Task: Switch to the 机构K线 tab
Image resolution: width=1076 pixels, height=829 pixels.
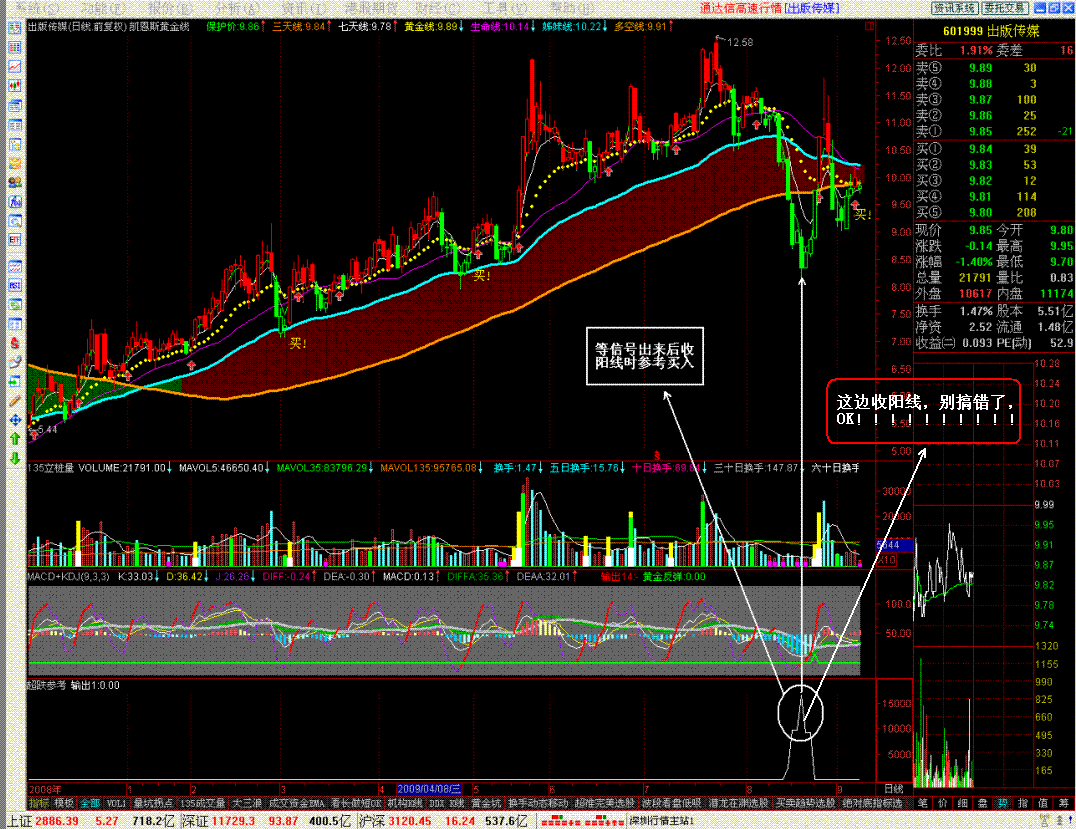Action: coord(406,803)
